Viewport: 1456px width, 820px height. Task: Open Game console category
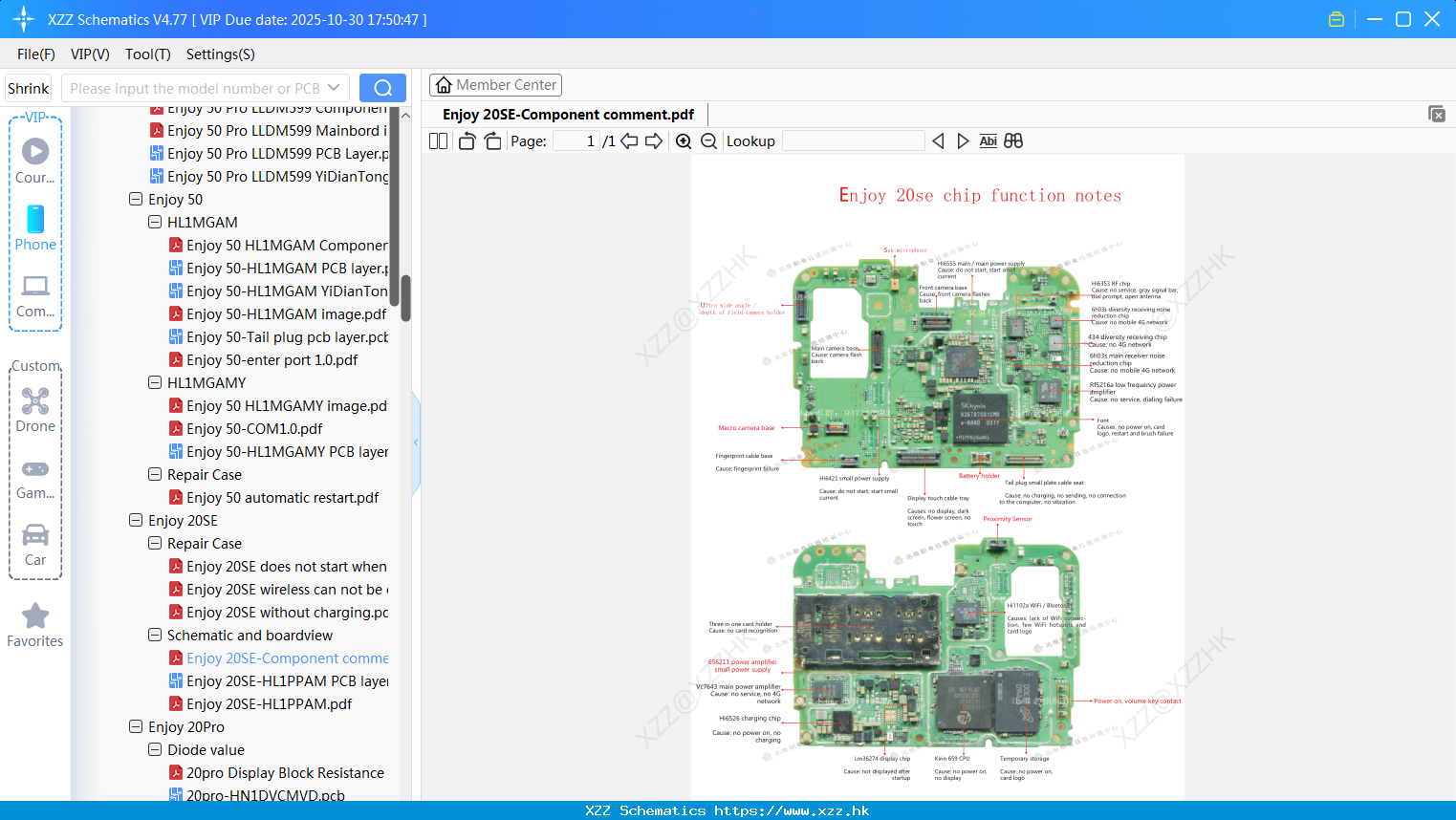pyautogui.click(x=35, y=479)
